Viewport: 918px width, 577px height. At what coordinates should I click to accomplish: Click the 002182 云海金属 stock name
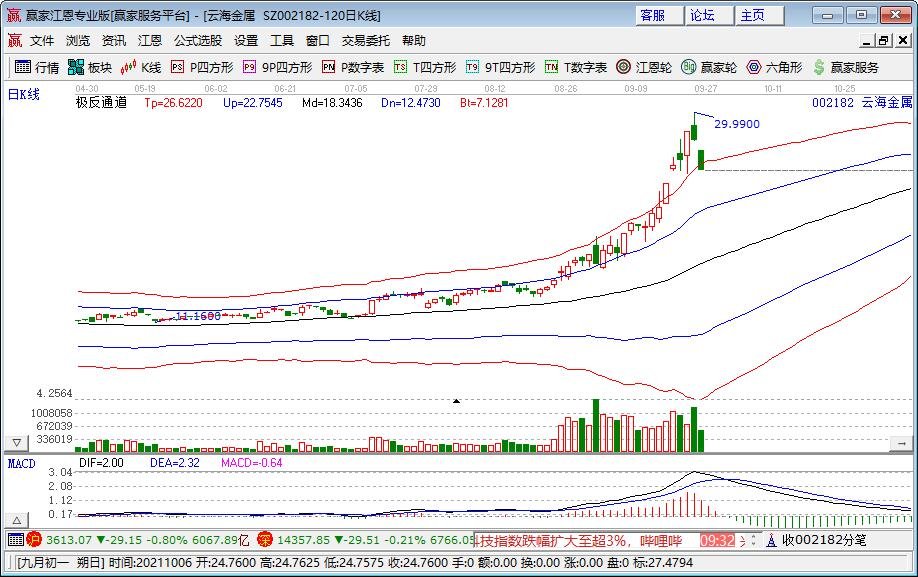tap(862, 103)
